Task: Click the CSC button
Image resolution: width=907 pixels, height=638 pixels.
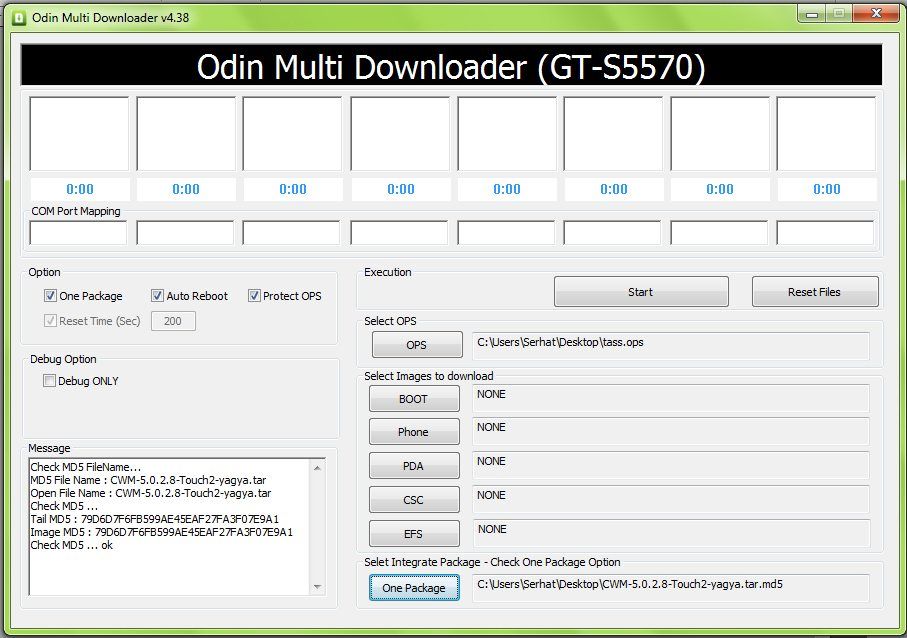Action: [x=414, y=499]
